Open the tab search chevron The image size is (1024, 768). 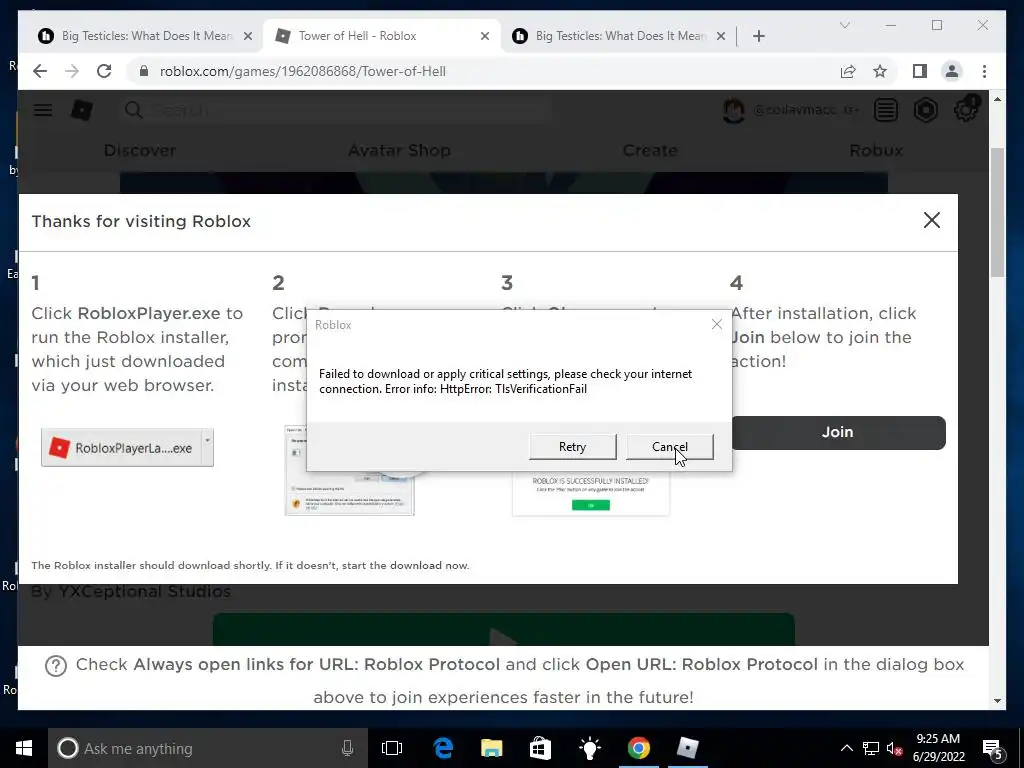coord(844,25)
